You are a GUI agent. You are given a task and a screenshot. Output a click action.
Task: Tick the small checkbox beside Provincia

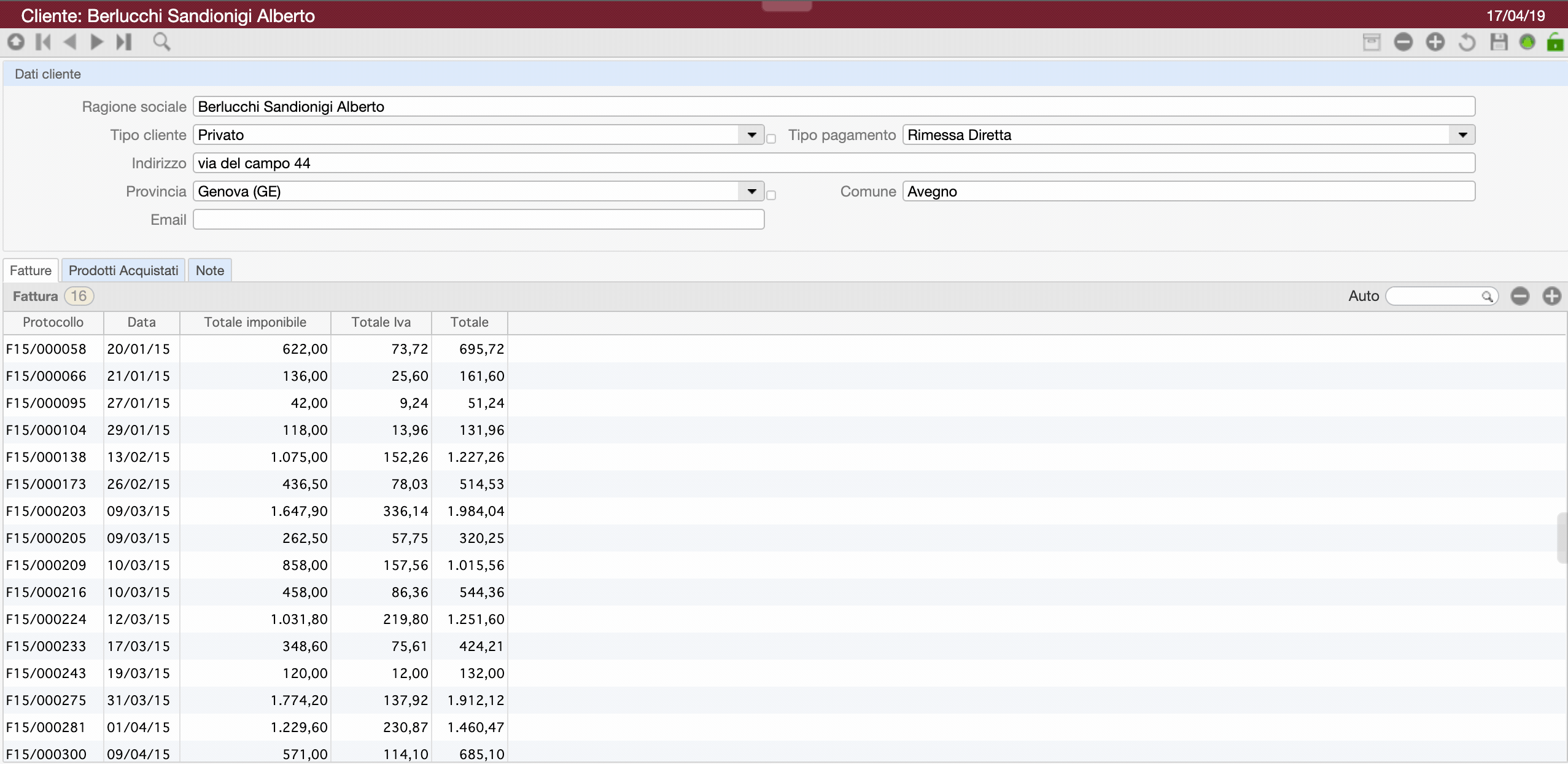(x=771, y=195)
